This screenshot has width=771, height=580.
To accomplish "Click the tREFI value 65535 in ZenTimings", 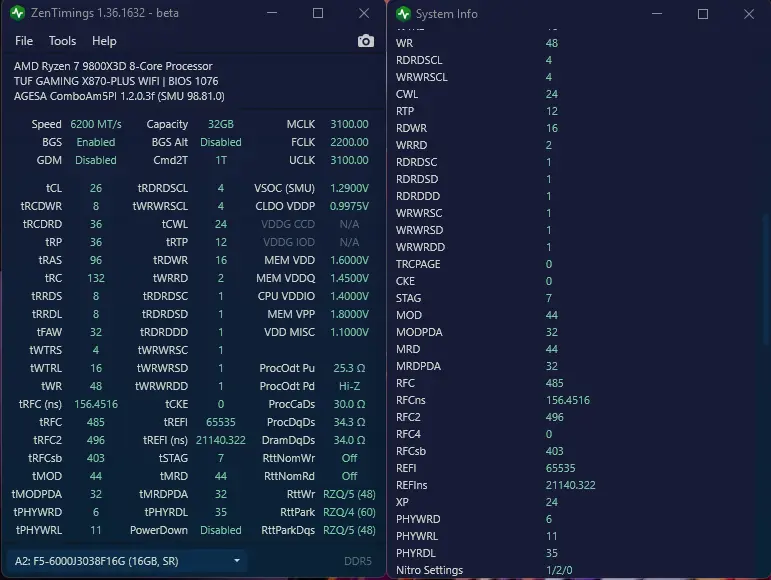I will click(x=221, y=422).
